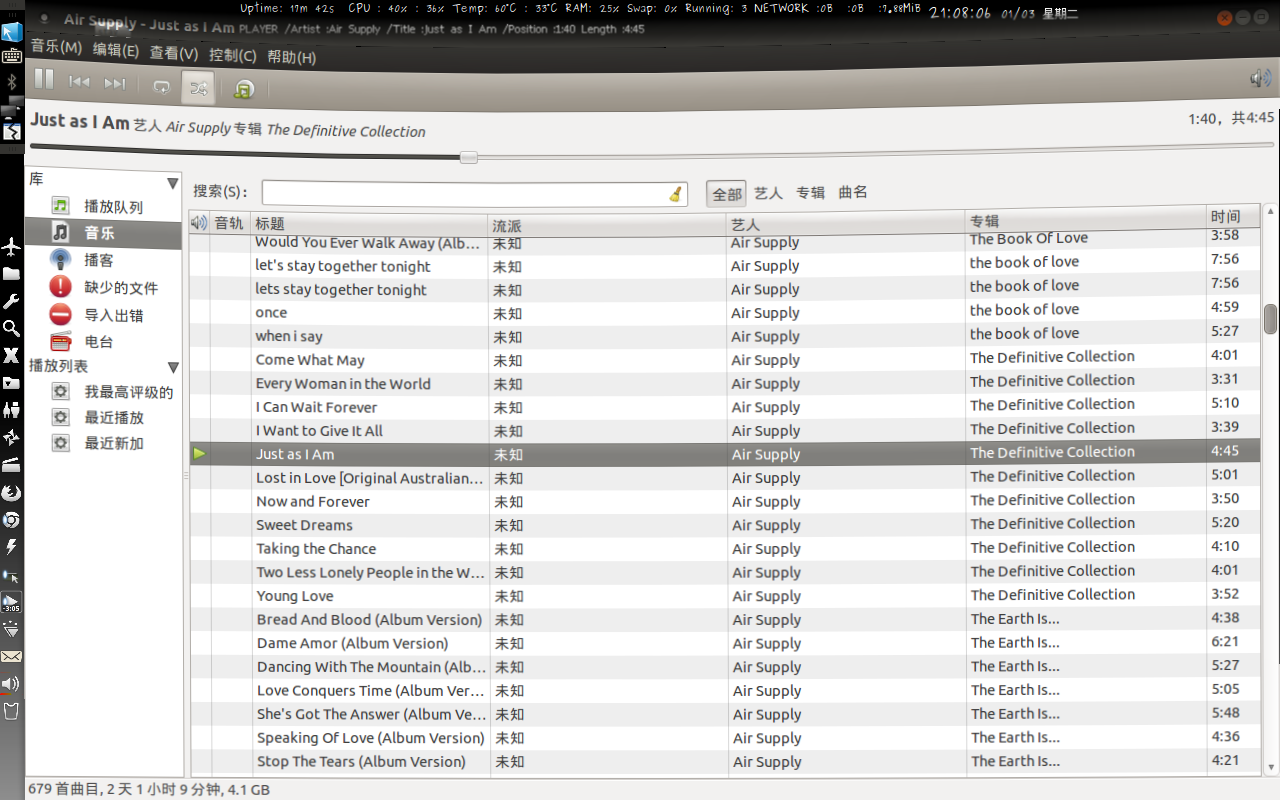The height and width of the screenshot is (800, 1280).
Task: Click the song position slider handle
Action: (468, 157)
